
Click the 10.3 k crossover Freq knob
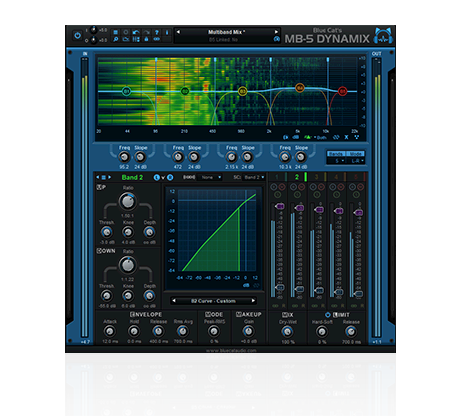[284, 157]
